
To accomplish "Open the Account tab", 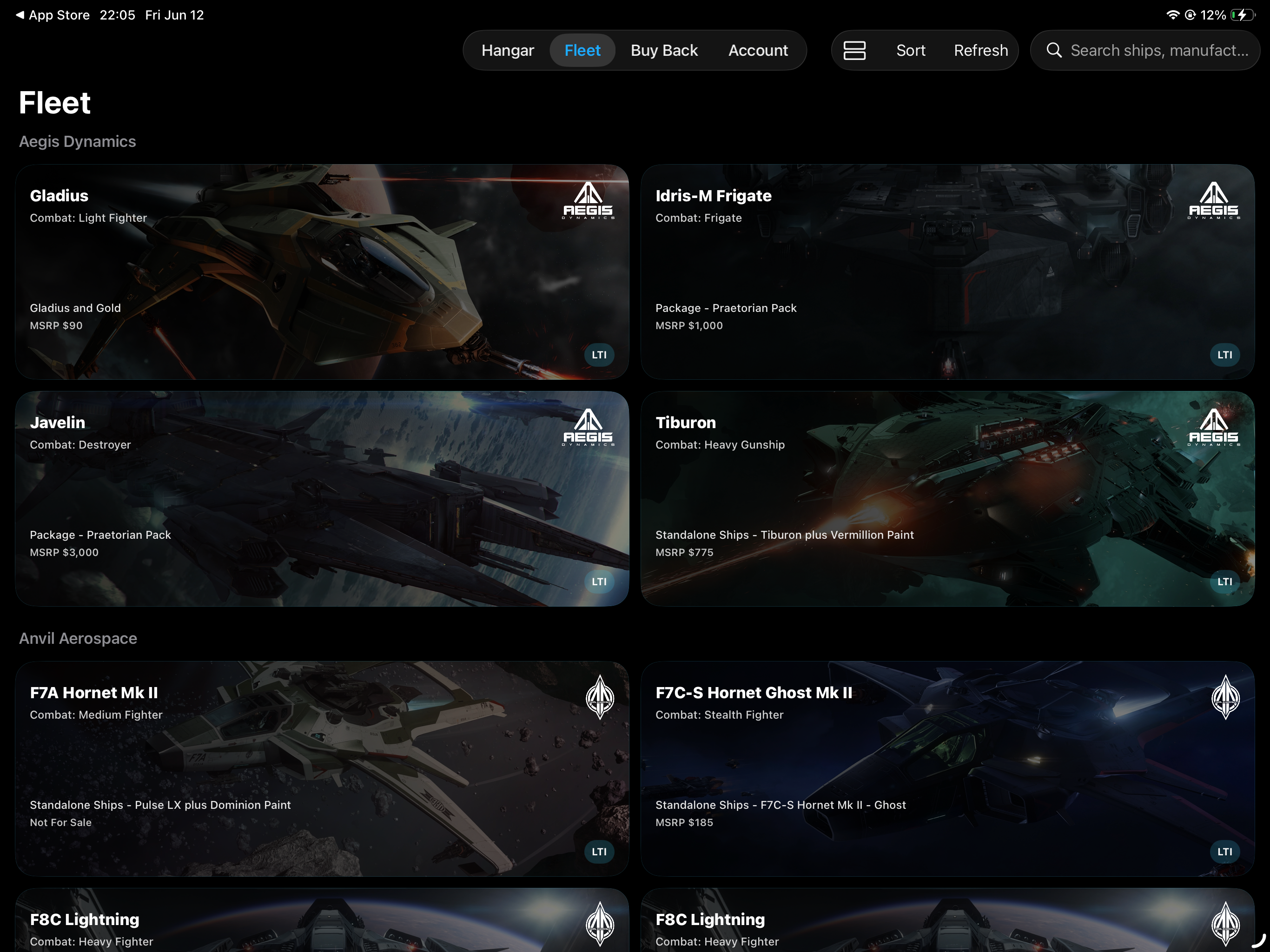I will click(x=758, y=51).
